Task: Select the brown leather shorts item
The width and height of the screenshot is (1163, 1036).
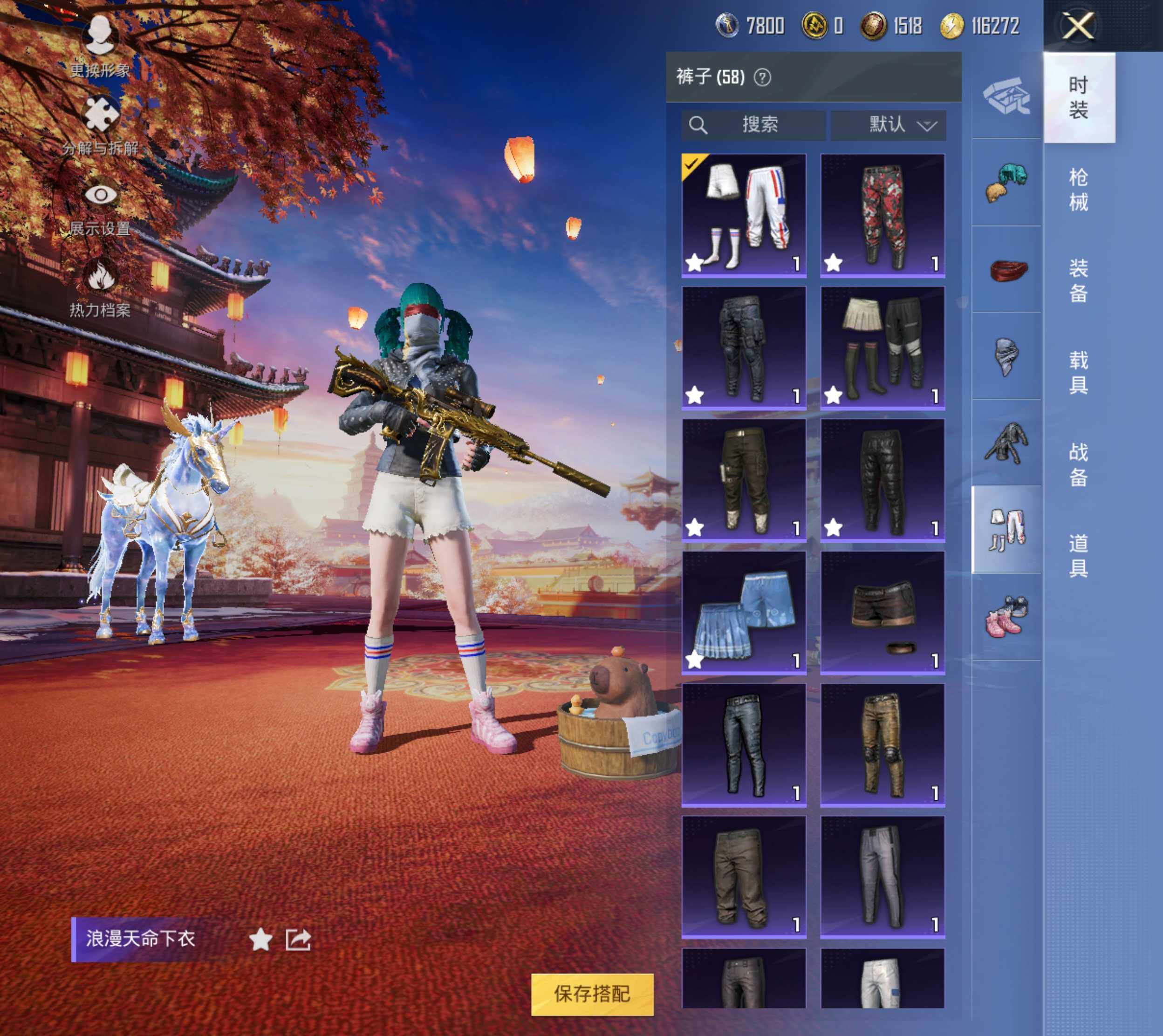Action: (883, 613)
